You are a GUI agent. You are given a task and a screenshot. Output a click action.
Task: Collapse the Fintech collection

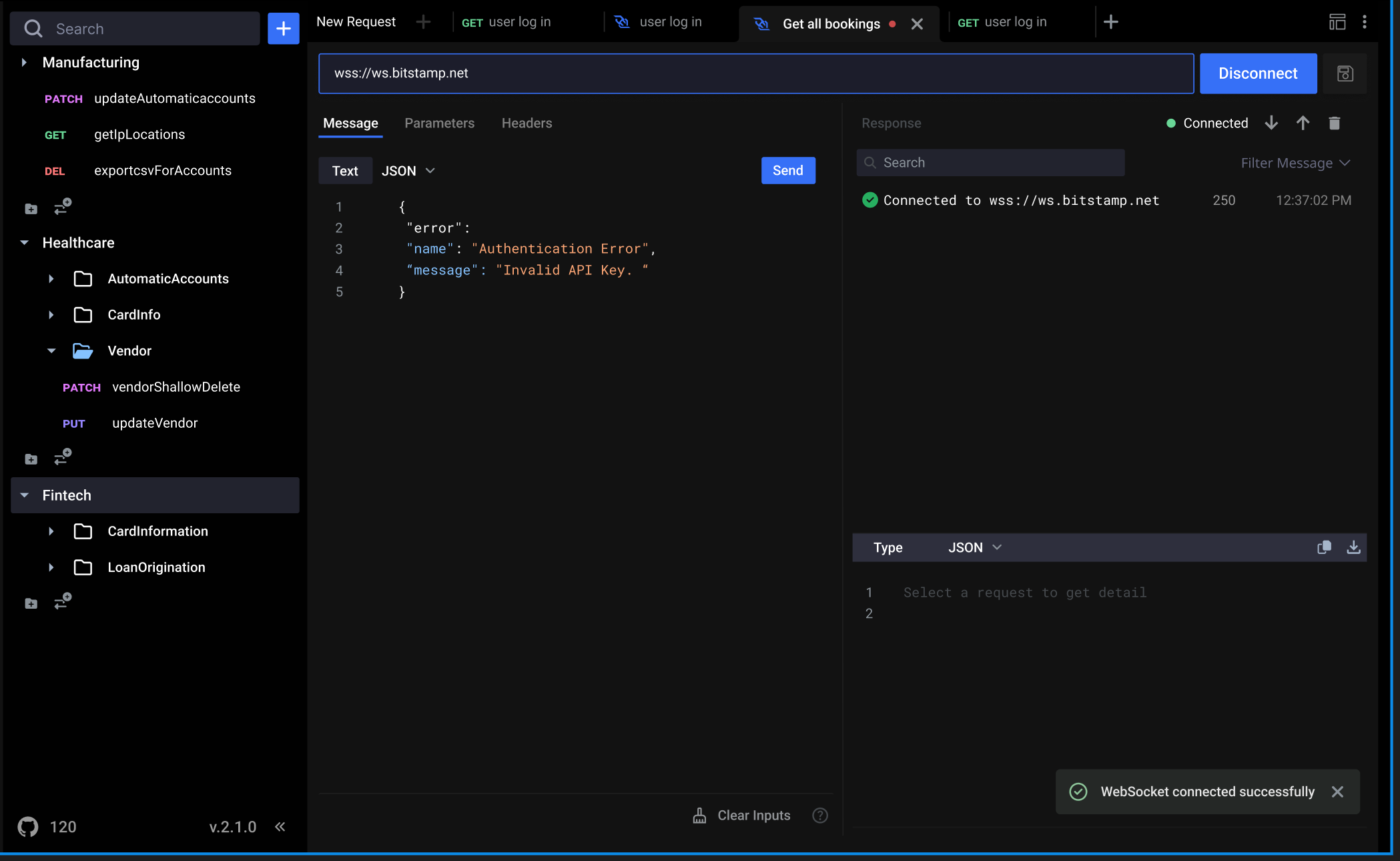point(24,495)
